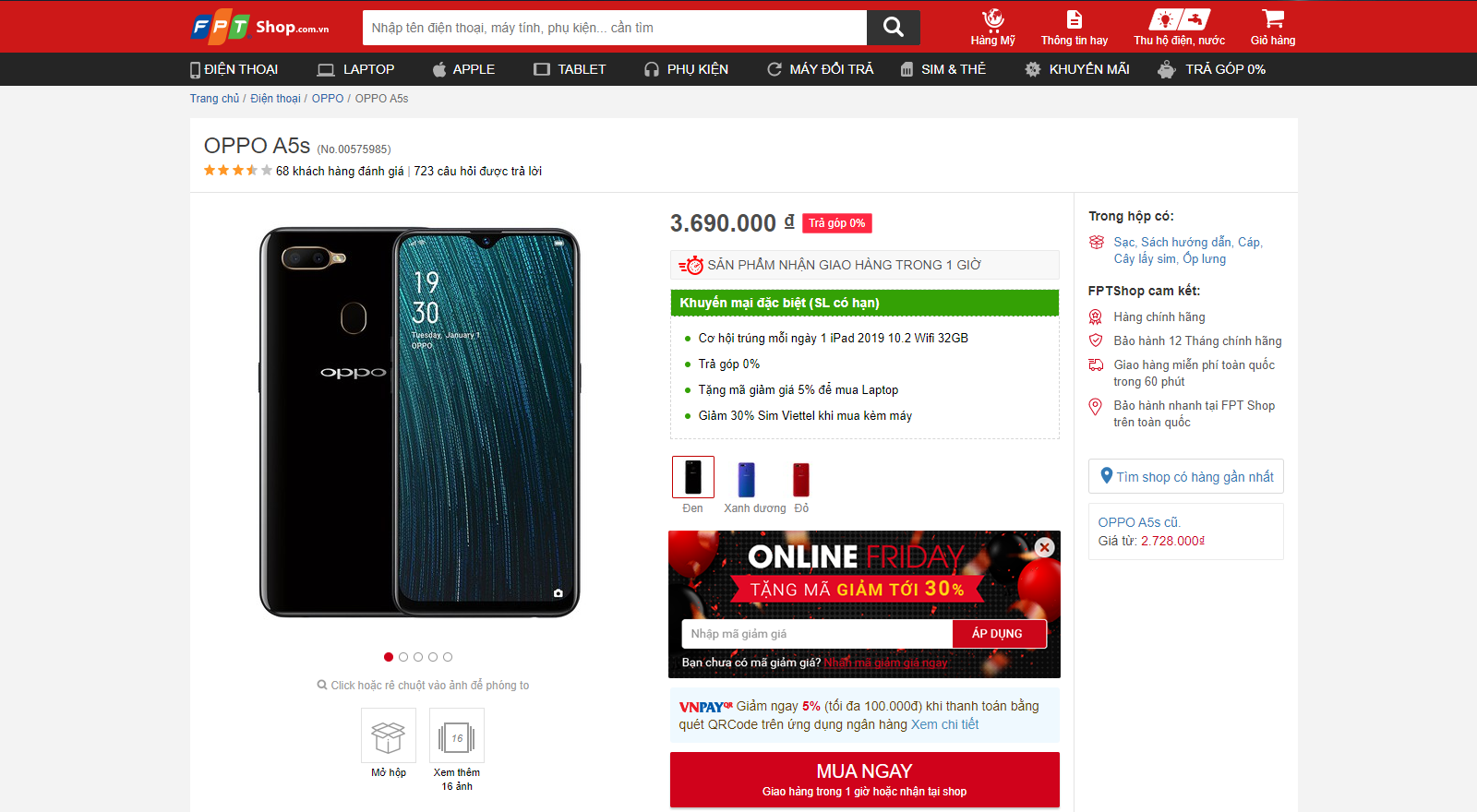1477x812 pixels.
Task: Click the Nhận mã giảm giá ngay link
Action: click(885, 663)
